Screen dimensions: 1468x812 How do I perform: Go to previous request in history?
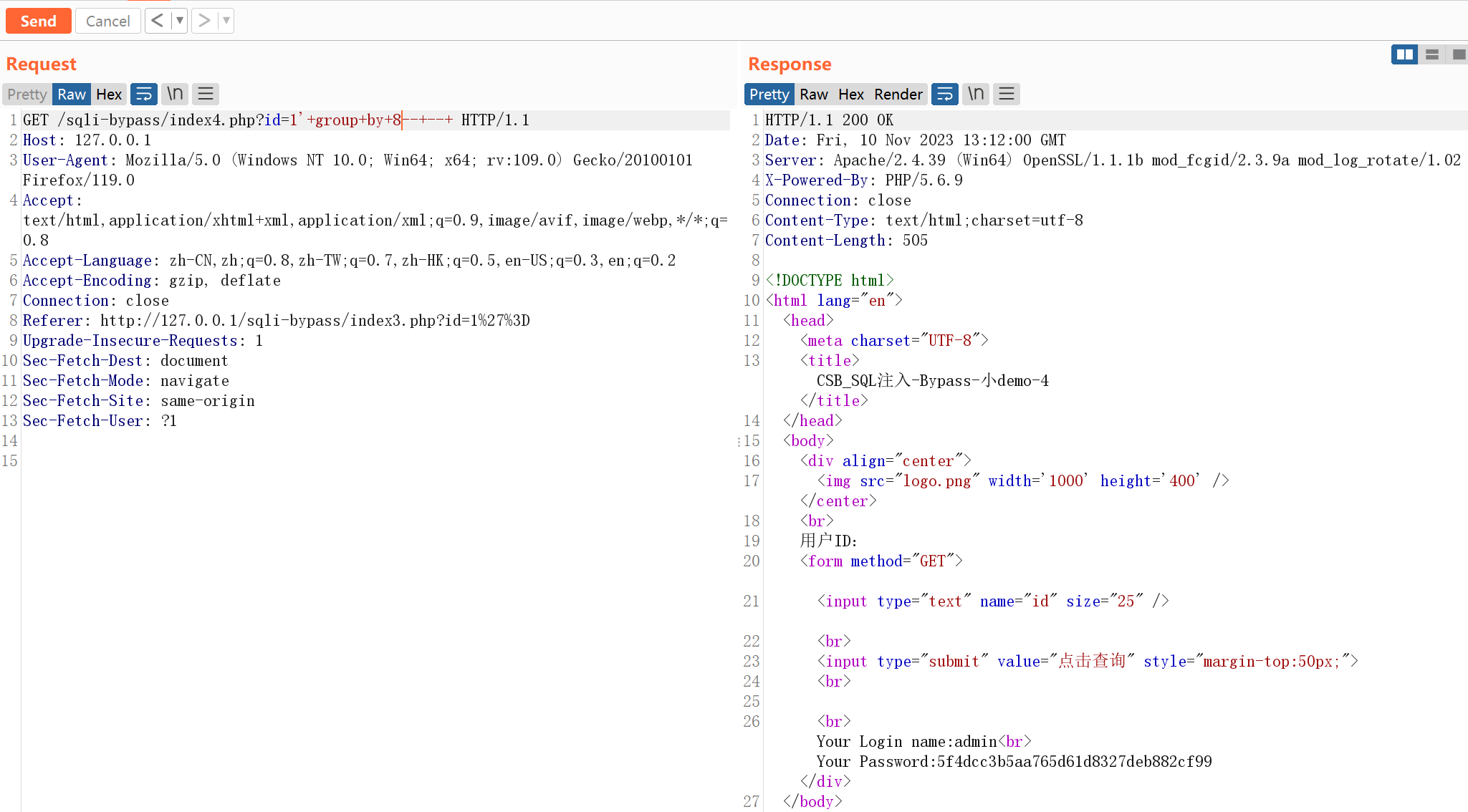[157, 20]
